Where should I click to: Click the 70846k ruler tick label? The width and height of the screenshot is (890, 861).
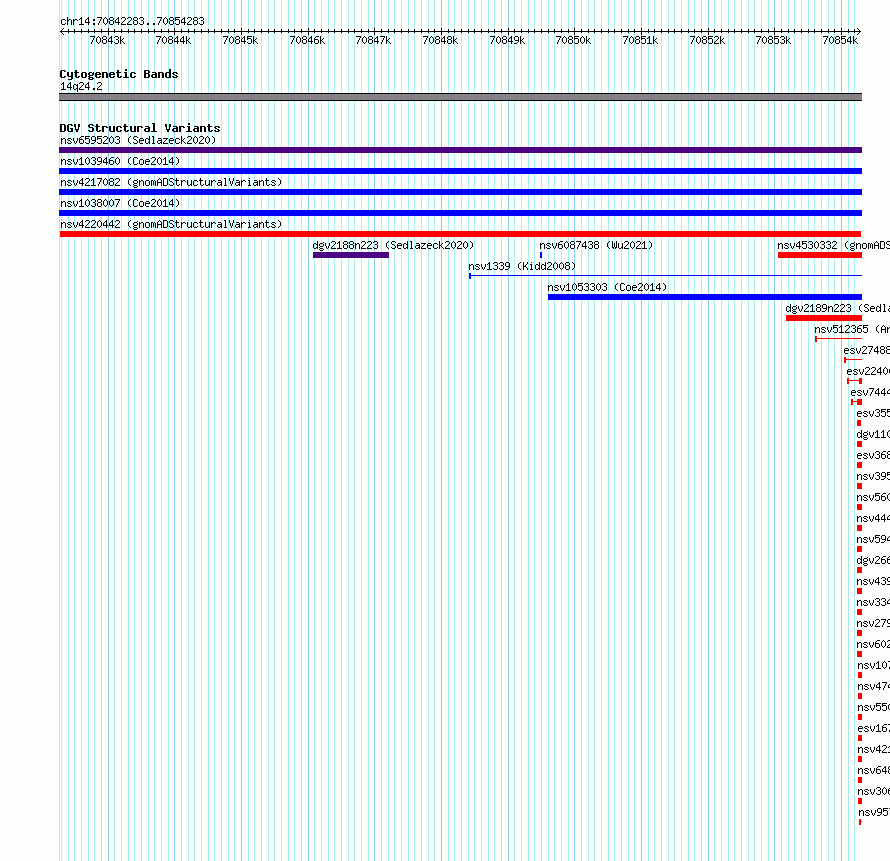point(307,40)
